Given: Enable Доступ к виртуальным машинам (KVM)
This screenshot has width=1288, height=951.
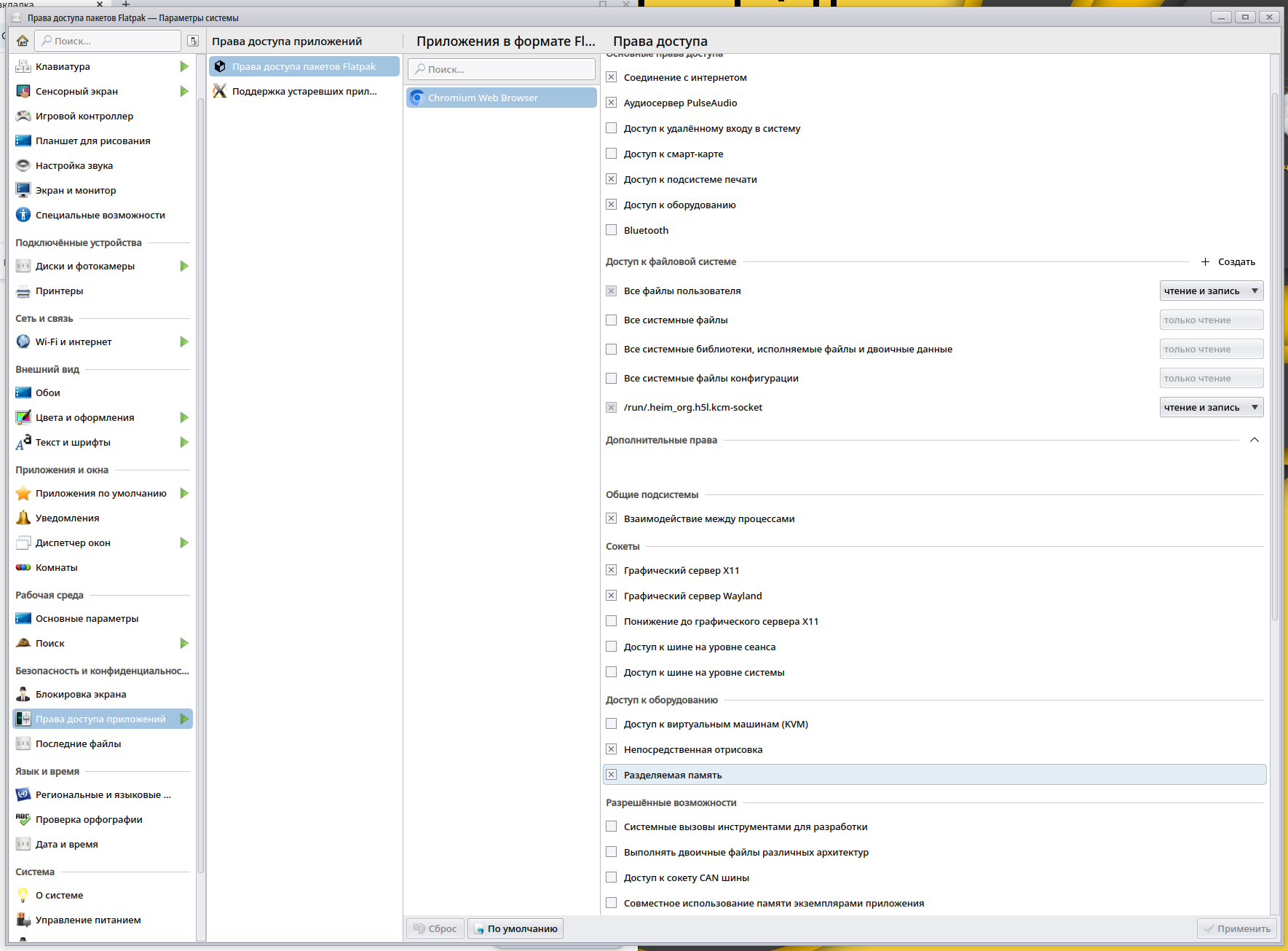Looking at the screenshot, I should click(612, 724).
